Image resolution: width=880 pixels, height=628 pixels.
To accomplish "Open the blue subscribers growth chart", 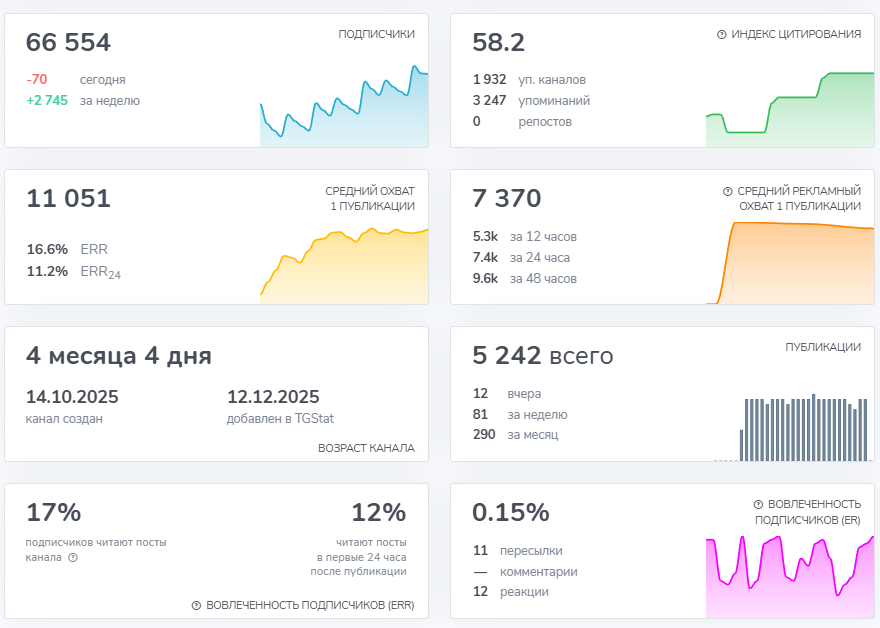I will pyautogui.click(x=344, y=107).
